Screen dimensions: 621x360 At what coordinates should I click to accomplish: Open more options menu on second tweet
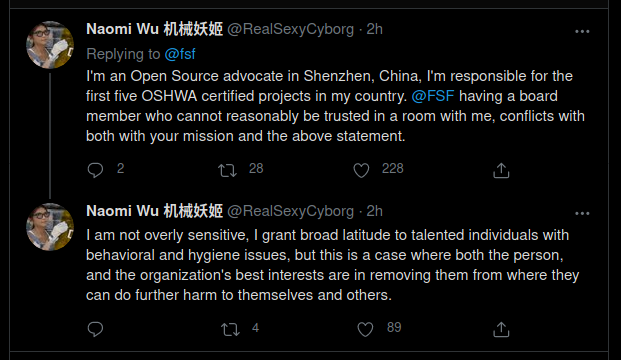582,213
